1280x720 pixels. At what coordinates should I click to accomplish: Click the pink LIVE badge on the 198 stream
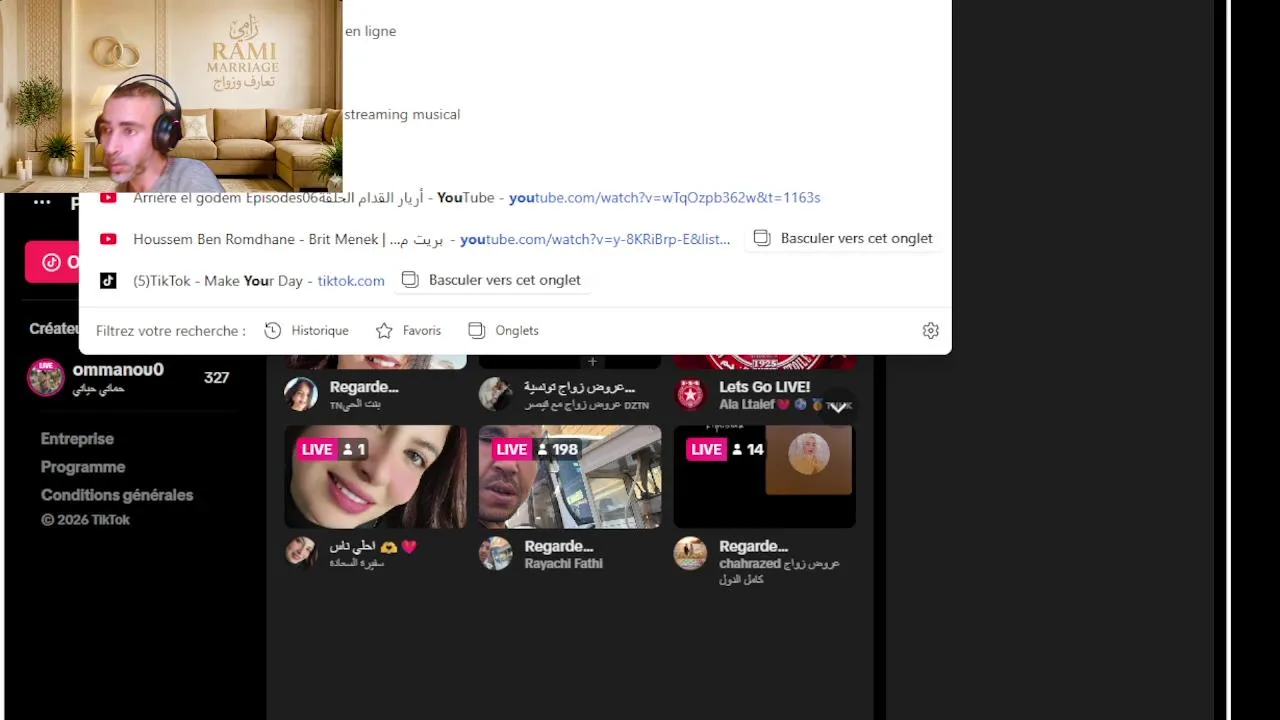(x=511, y=450)
